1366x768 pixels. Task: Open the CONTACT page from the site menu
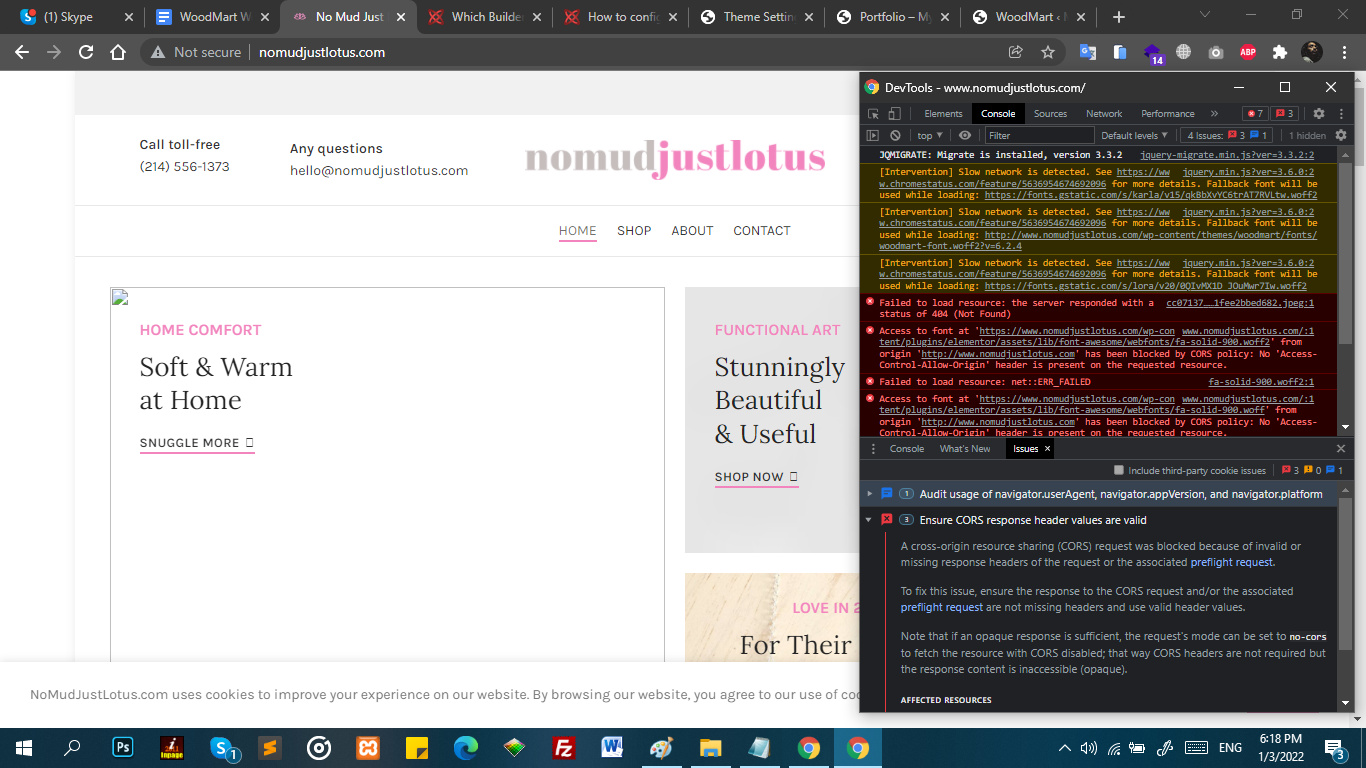pos(762,231)
